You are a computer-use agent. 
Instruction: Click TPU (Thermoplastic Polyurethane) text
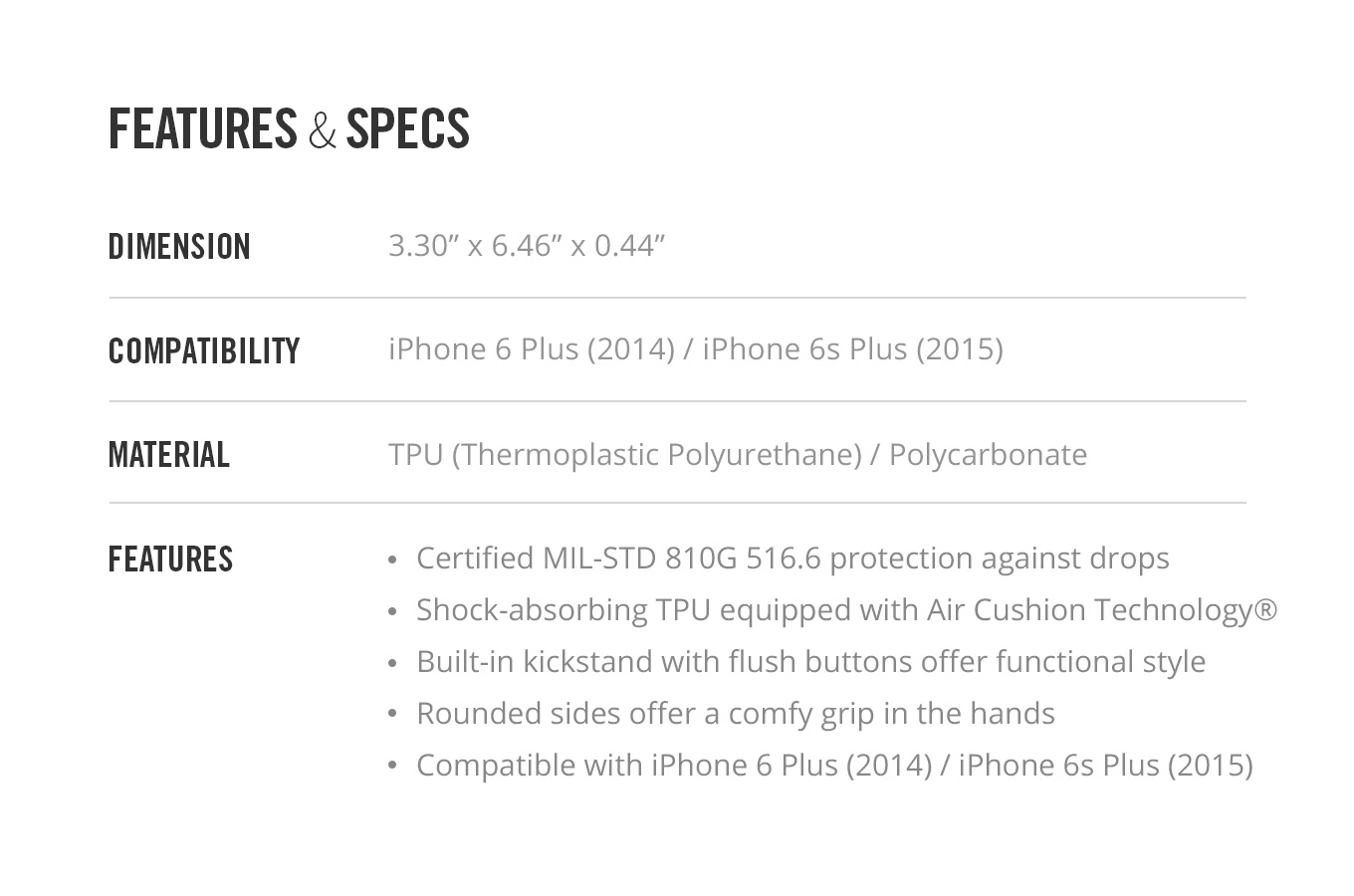pos(625,454)
